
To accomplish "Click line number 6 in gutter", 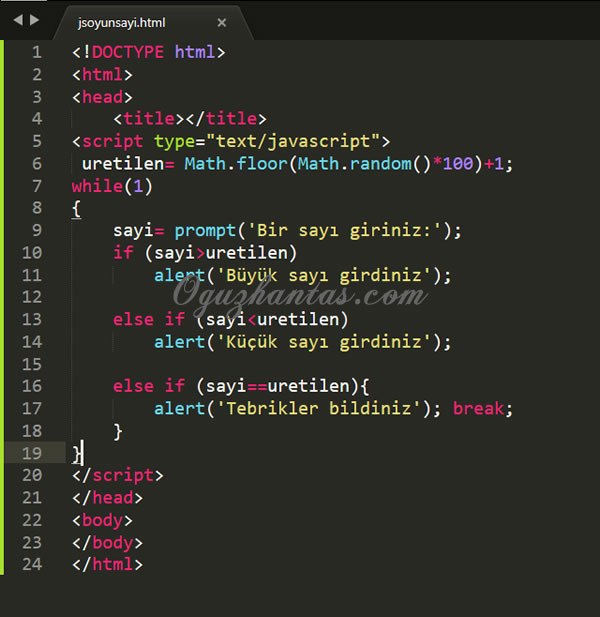I will point(37,164).
